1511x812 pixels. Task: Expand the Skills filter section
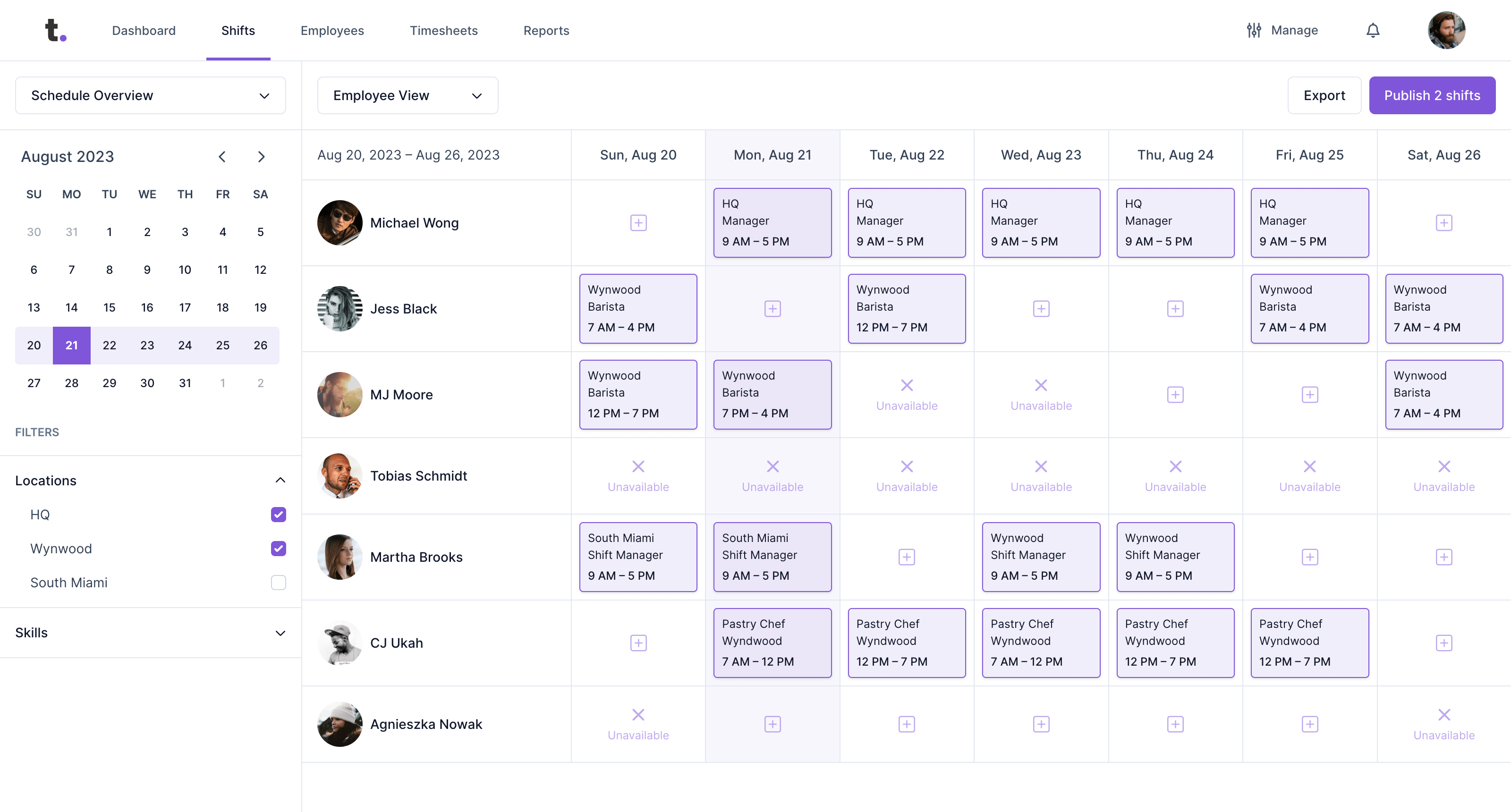coord(150,632)
